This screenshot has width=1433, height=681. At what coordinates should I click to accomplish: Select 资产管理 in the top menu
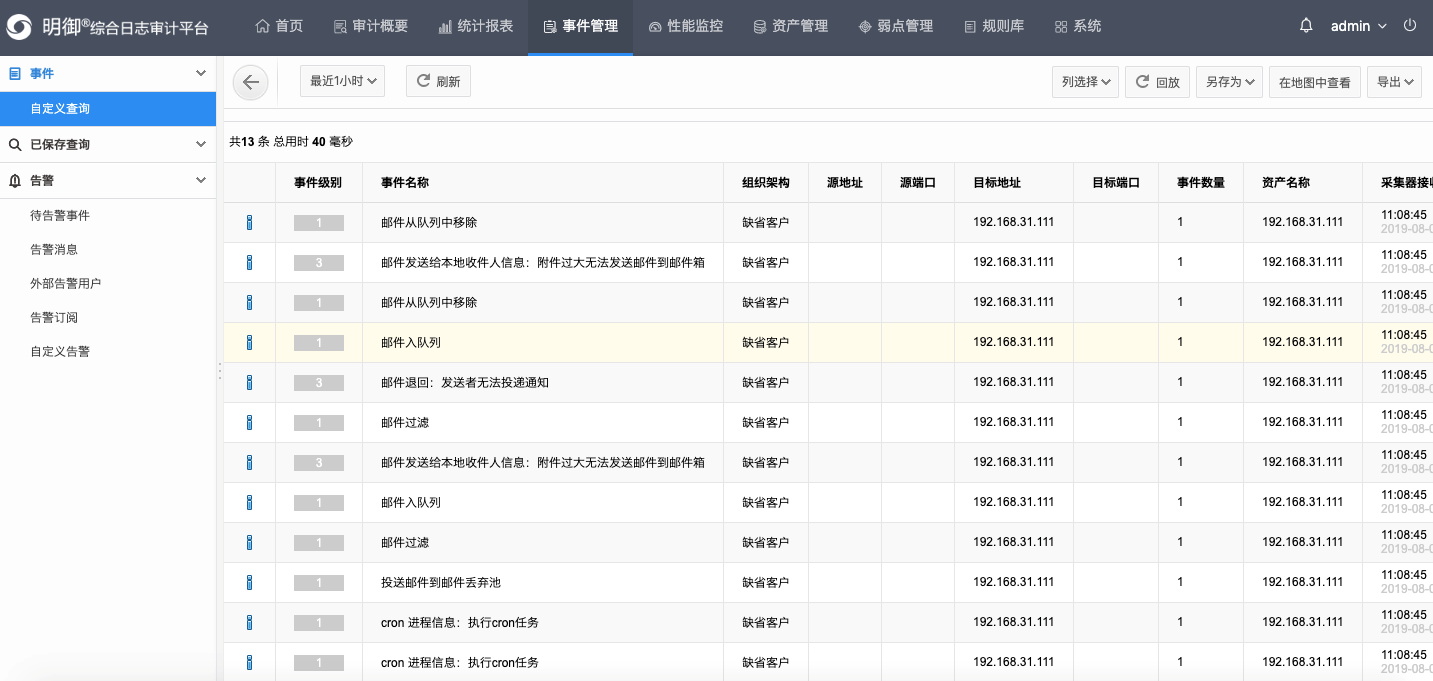790,26
